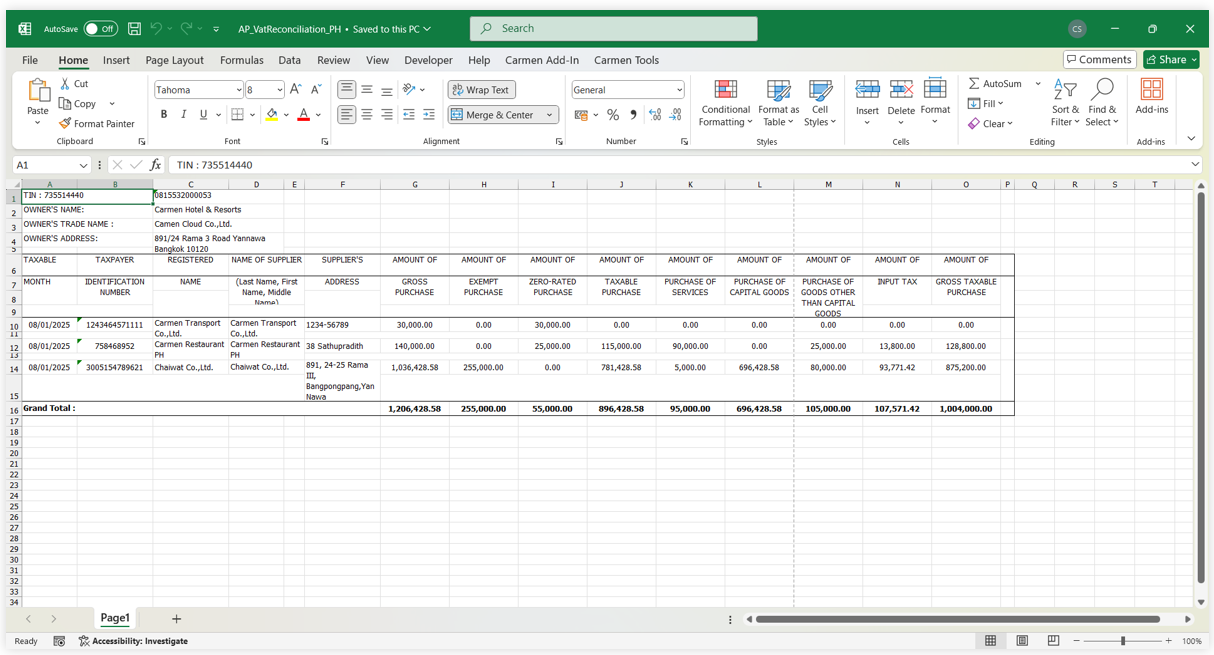Expand the General number format dropdown

679,90
